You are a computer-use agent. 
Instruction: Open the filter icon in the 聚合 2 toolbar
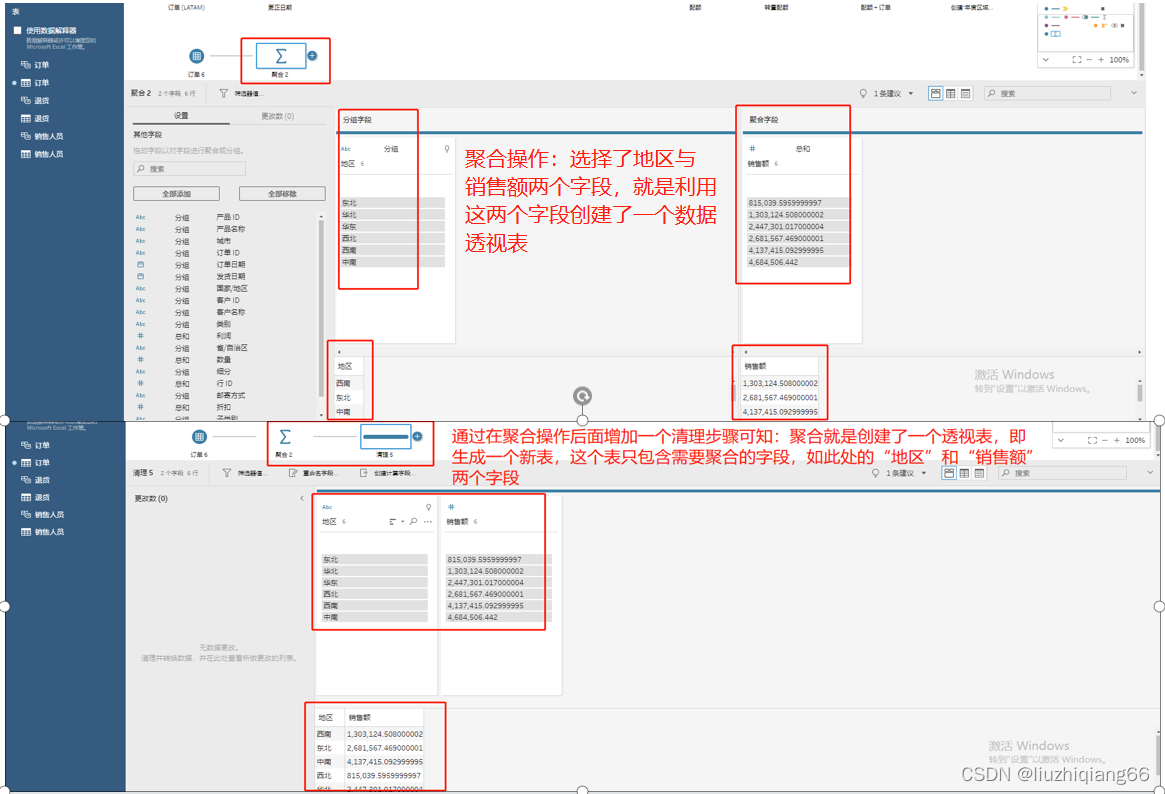224,94
